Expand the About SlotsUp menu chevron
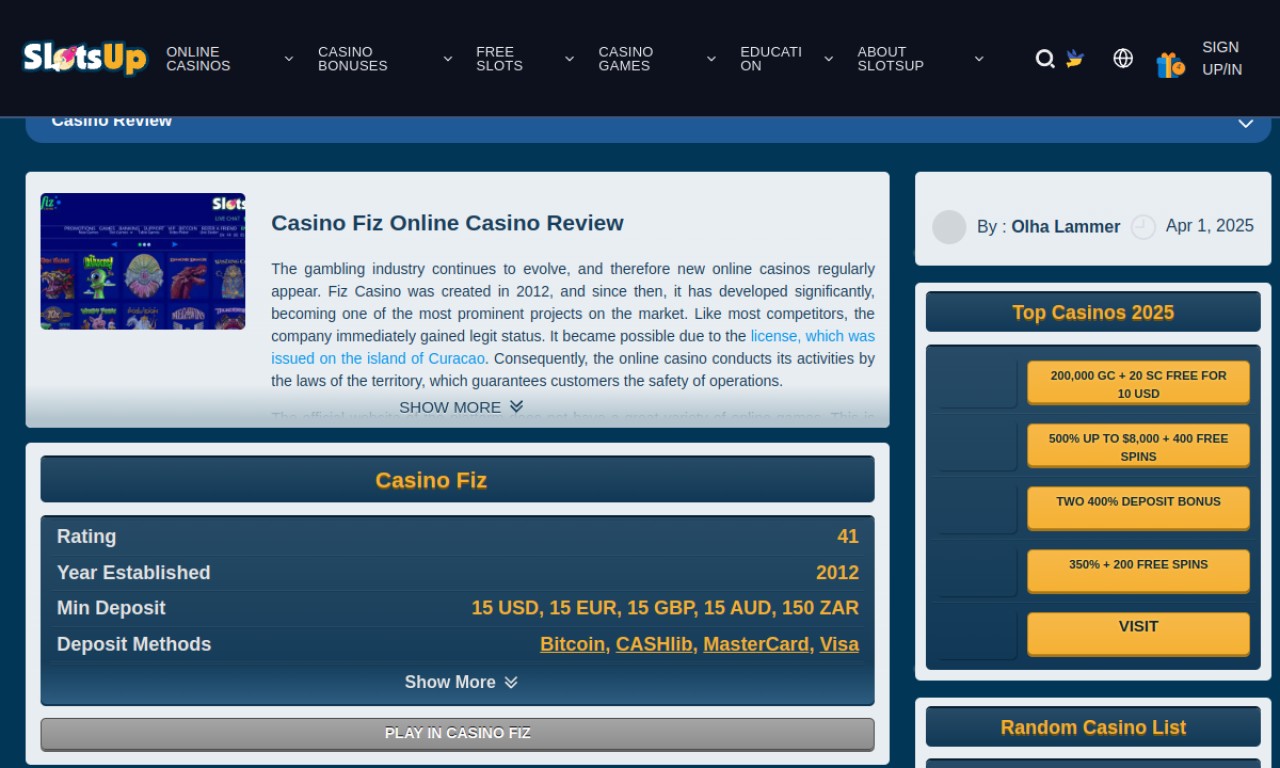The height and width of the screenshot is (768, 1280). [x=979, y=59]
